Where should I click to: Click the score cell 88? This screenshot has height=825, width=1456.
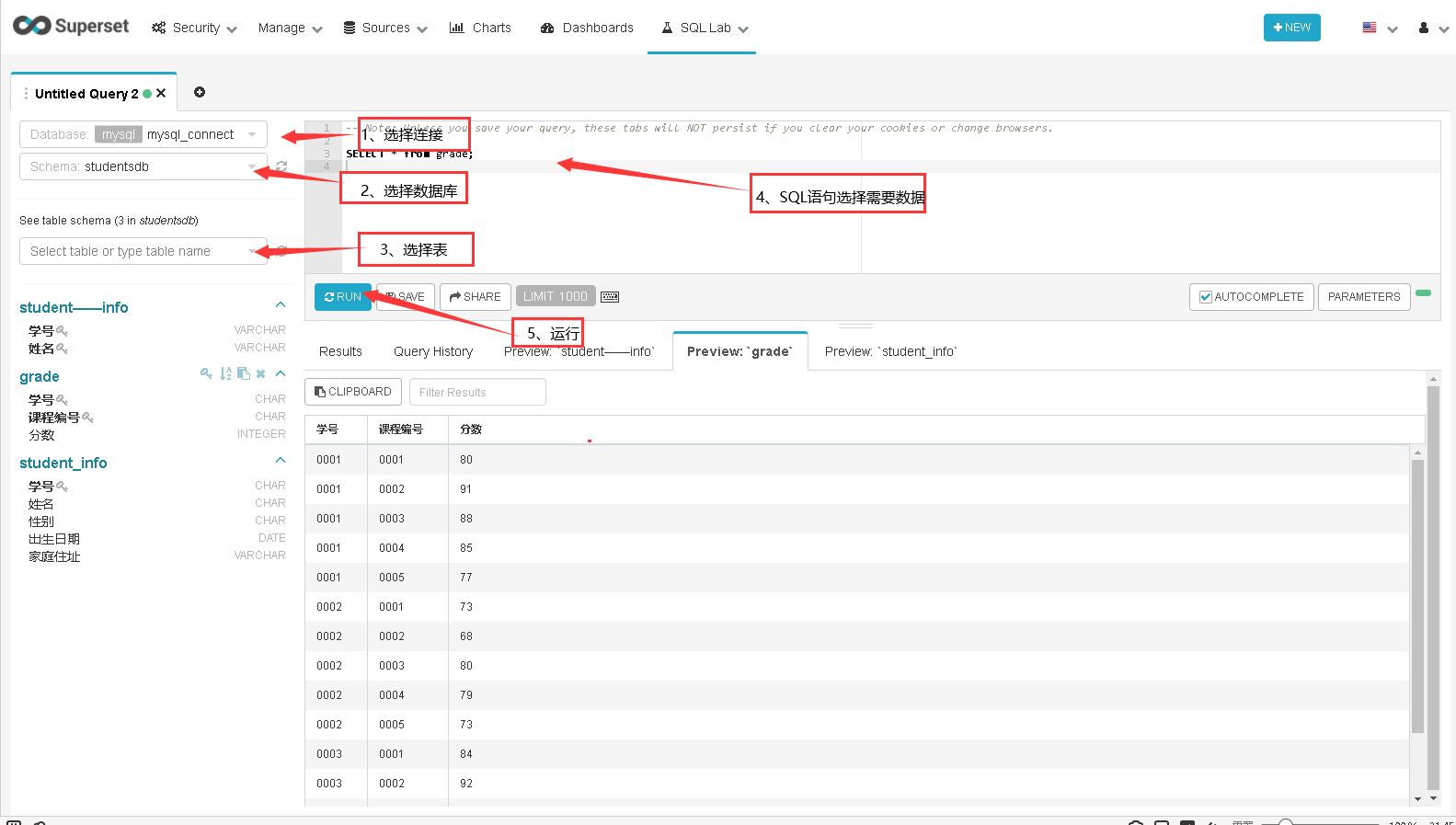tap(466, 519)
